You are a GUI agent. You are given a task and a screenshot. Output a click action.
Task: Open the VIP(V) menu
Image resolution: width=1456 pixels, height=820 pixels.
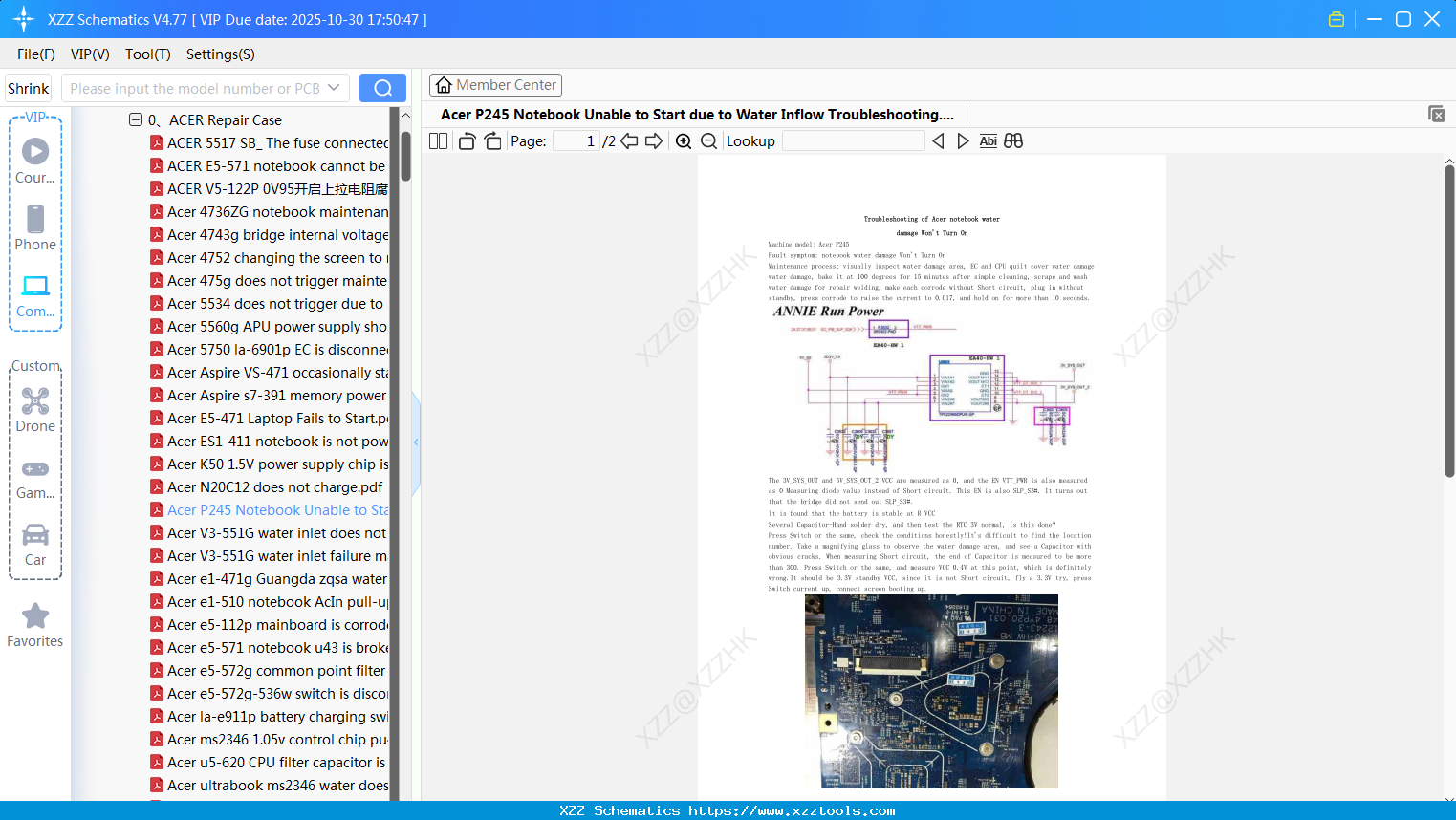tap(90, 54)
